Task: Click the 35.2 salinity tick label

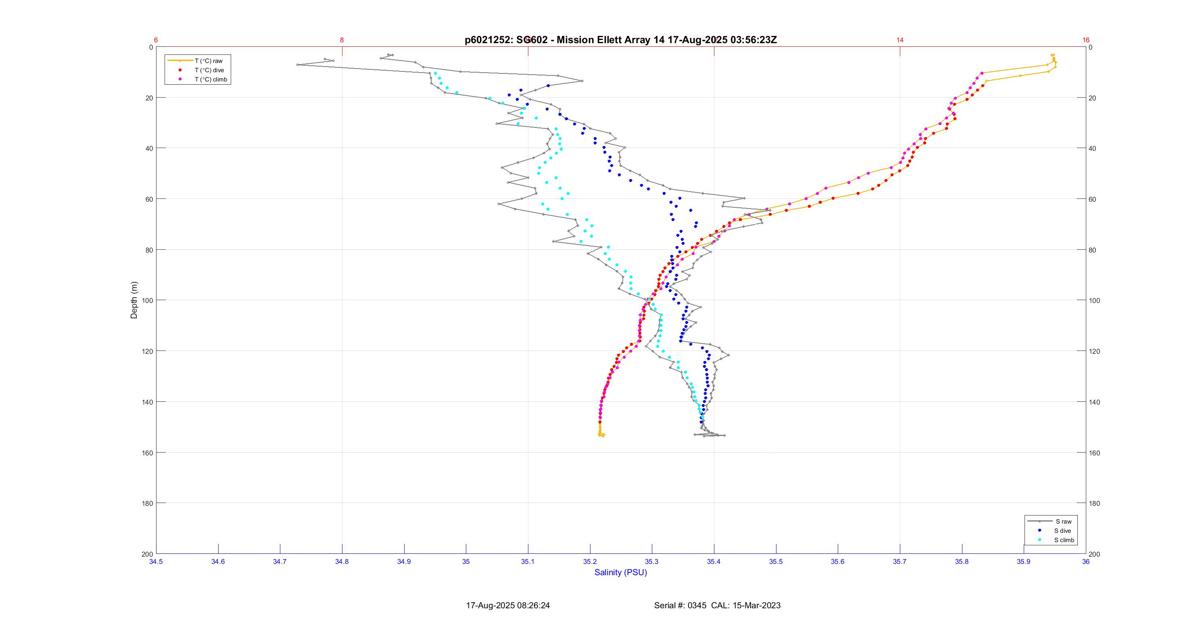Action: click(x=590, y=561)
